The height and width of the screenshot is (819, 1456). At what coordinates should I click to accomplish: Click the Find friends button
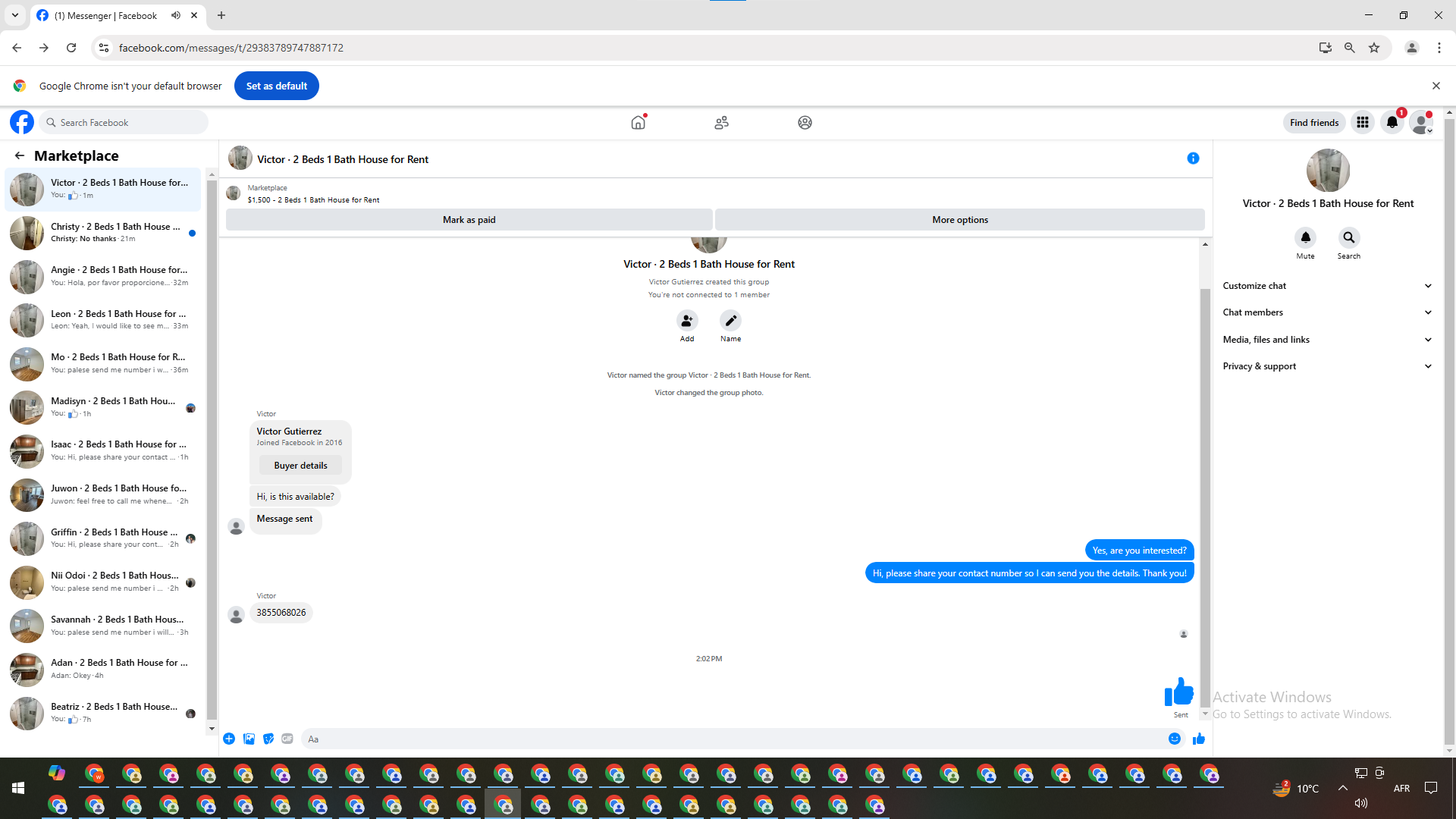[1314, 122]
